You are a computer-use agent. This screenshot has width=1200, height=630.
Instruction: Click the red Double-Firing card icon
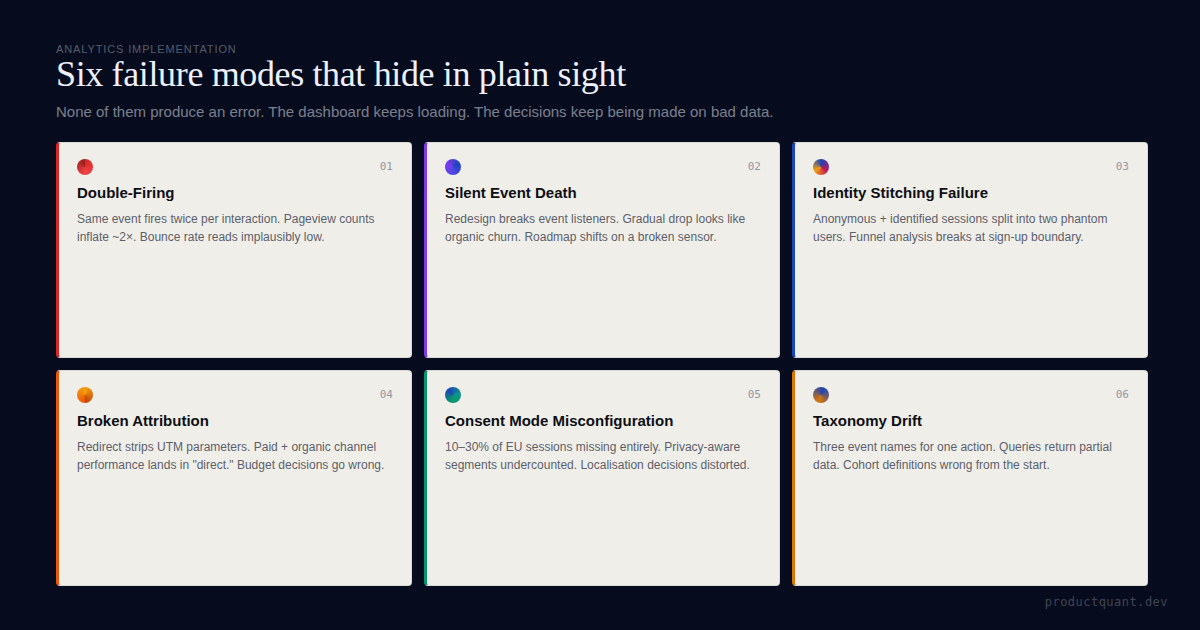85,167
